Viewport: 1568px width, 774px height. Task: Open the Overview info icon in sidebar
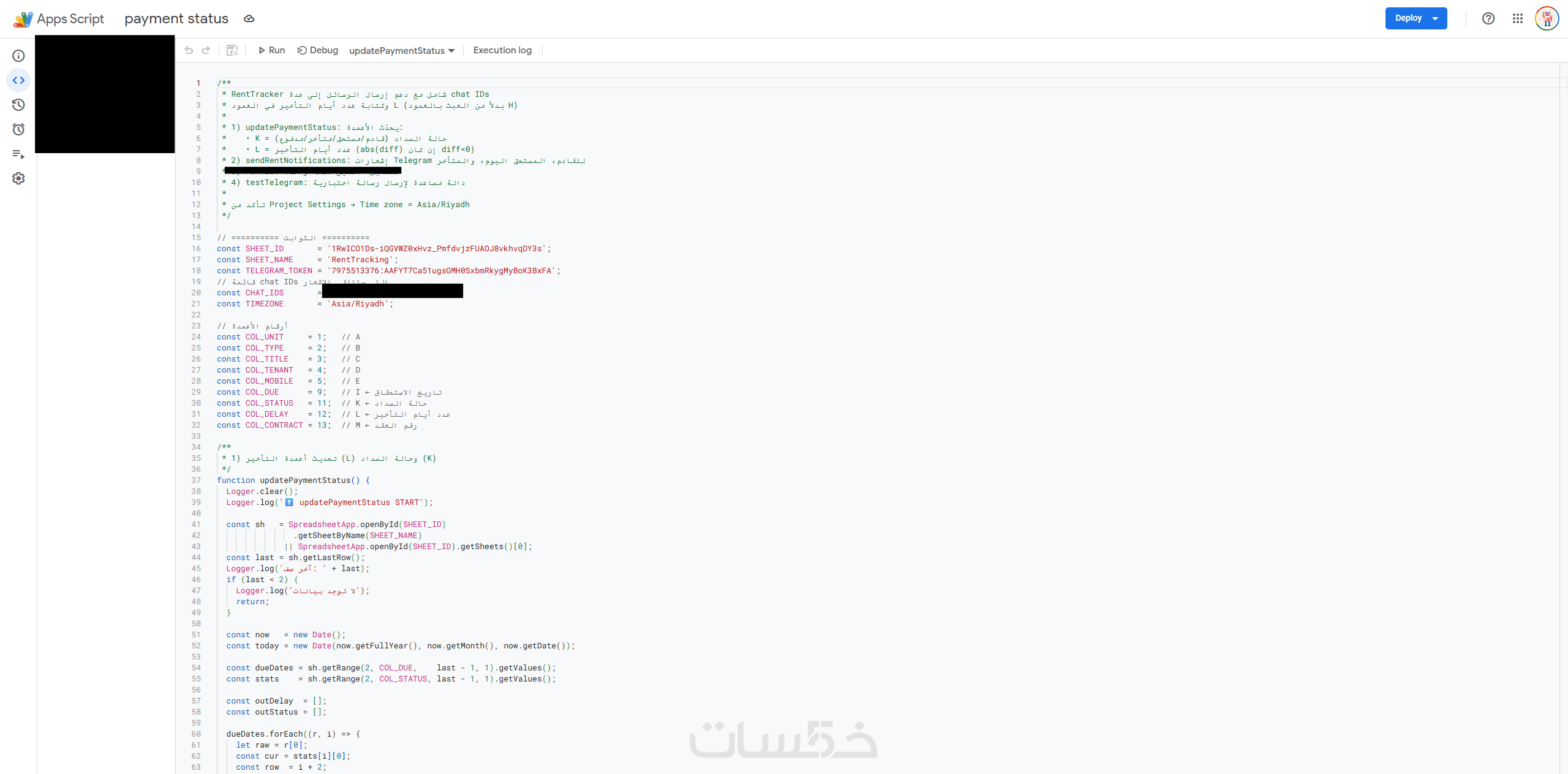coord(18,56)
